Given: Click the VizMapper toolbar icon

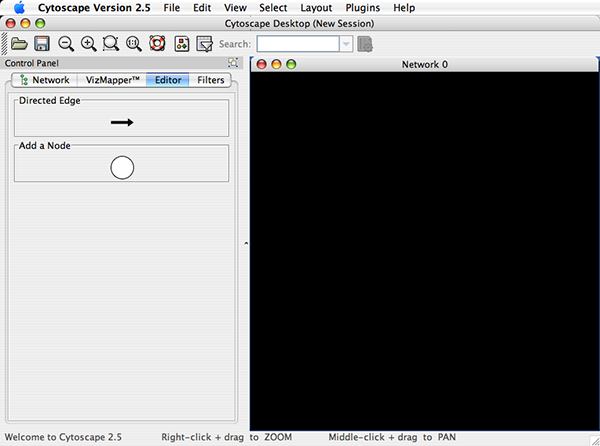Looking at the screenshot, I should 182,44.
